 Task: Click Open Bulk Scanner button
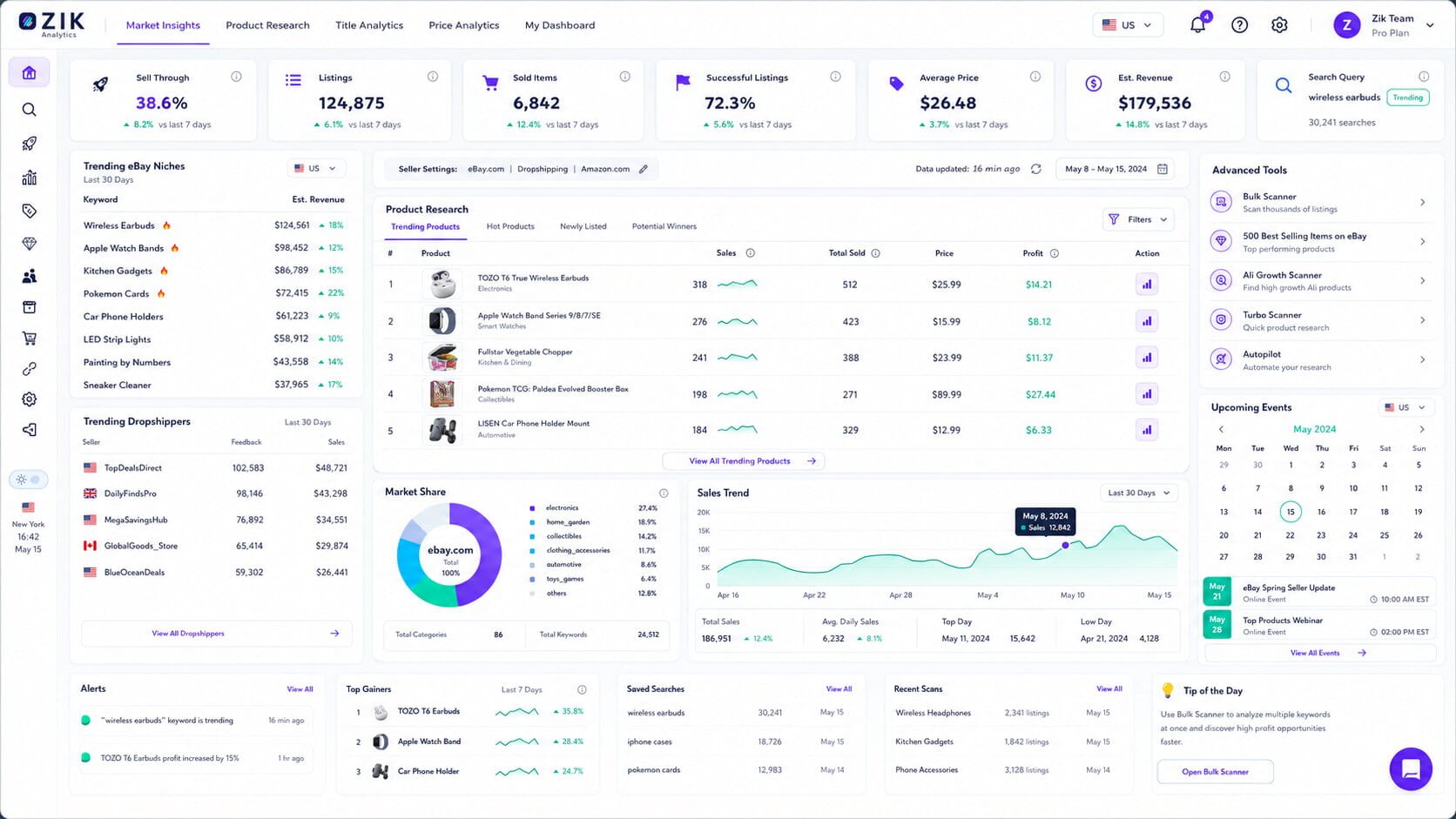(x=1215, y=772)
